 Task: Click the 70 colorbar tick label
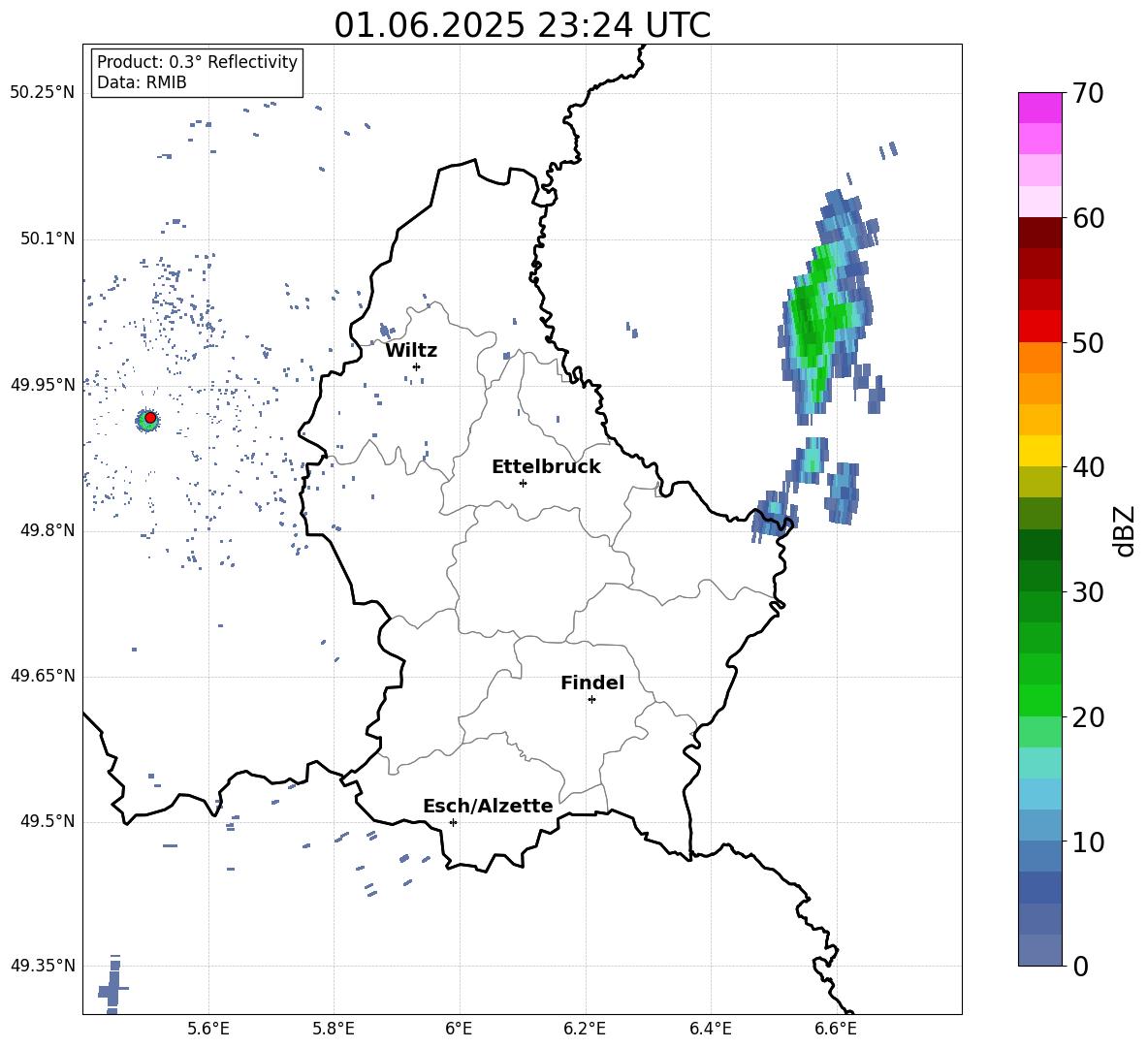coord(1088,93)
